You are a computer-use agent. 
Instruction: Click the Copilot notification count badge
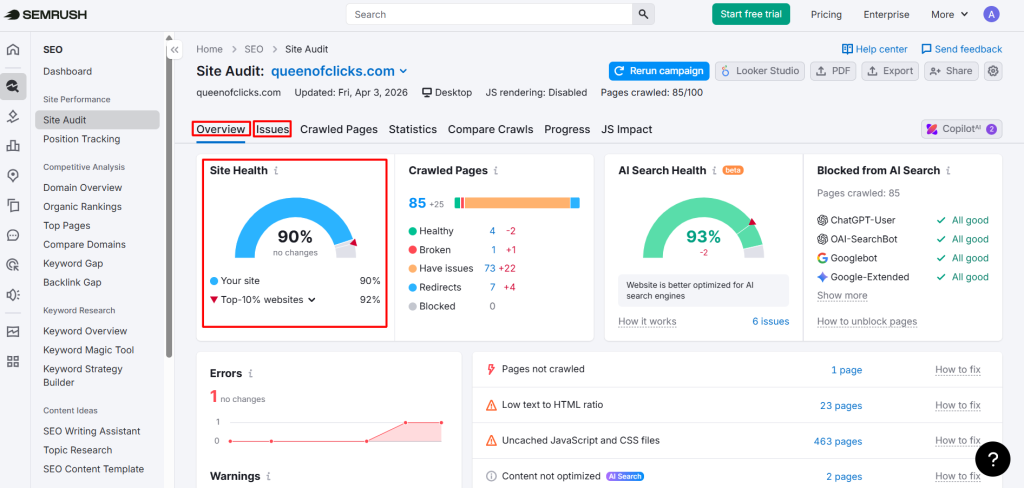(991, 129)
